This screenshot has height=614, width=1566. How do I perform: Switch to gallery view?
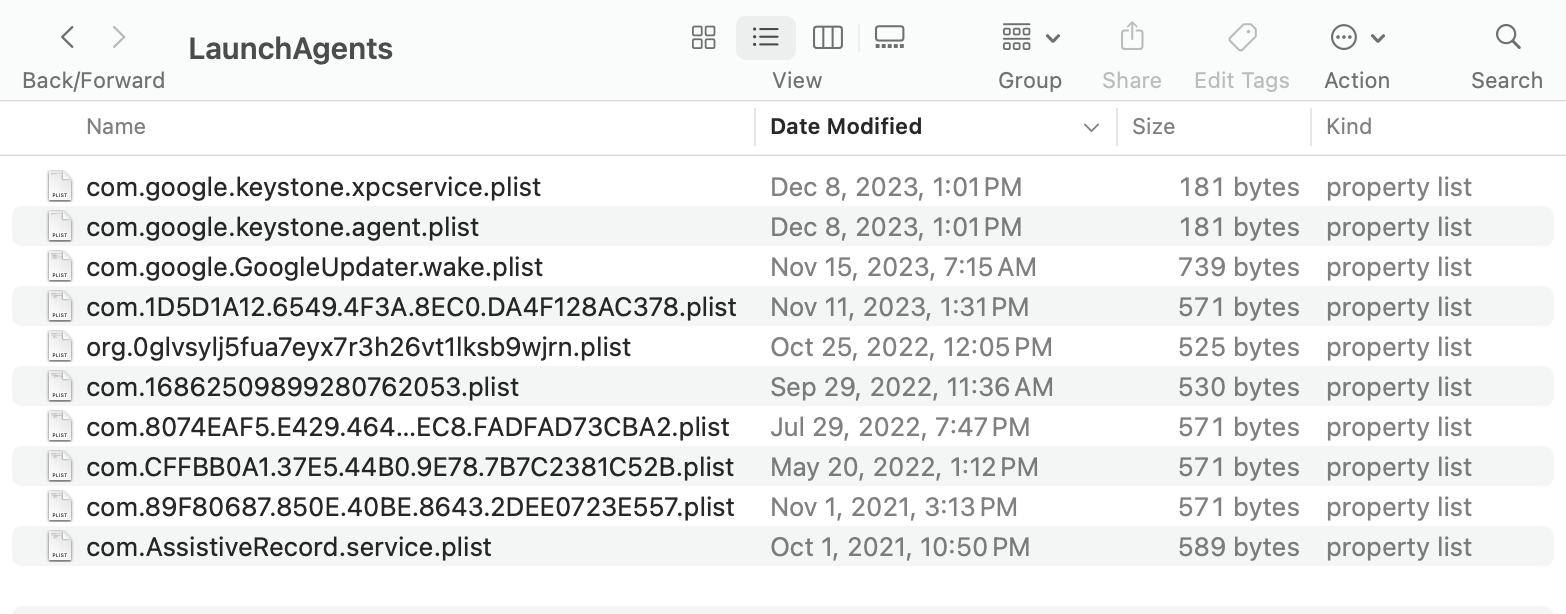889,38
